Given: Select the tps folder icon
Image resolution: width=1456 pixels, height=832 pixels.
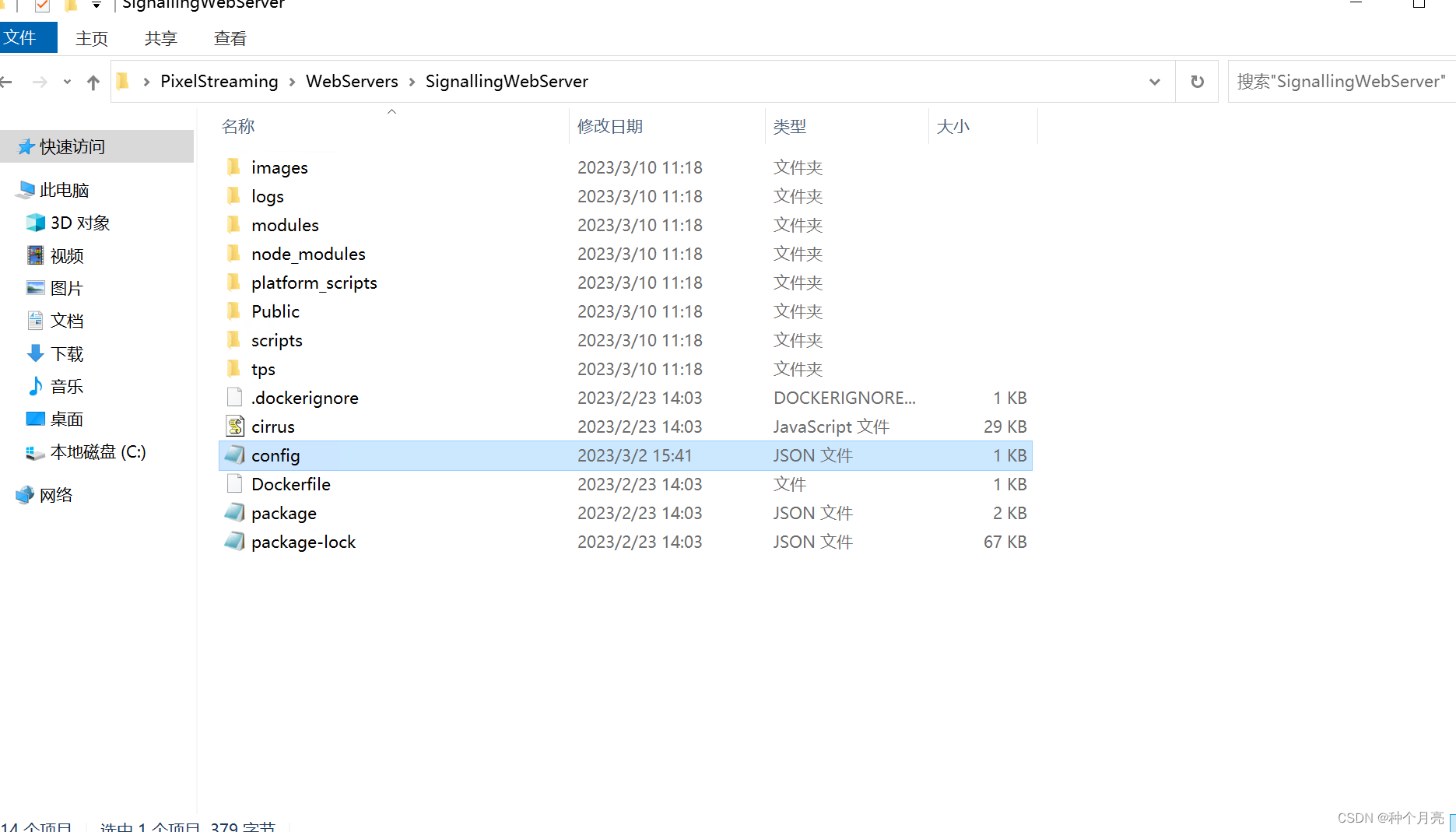Looking at the screenshot, I should click(233, 368).
